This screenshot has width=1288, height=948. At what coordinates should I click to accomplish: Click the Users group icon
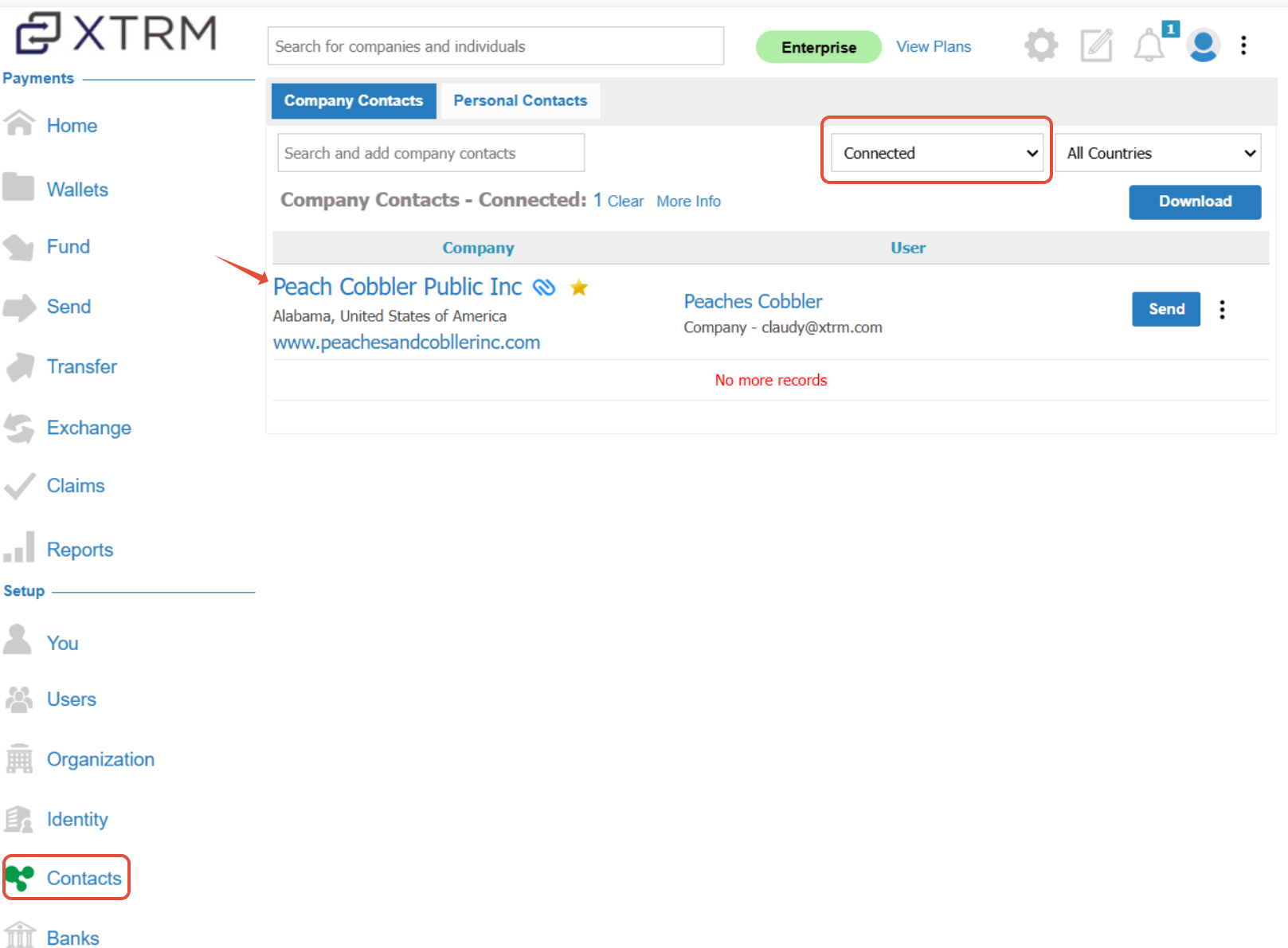(x=19, y=699)
